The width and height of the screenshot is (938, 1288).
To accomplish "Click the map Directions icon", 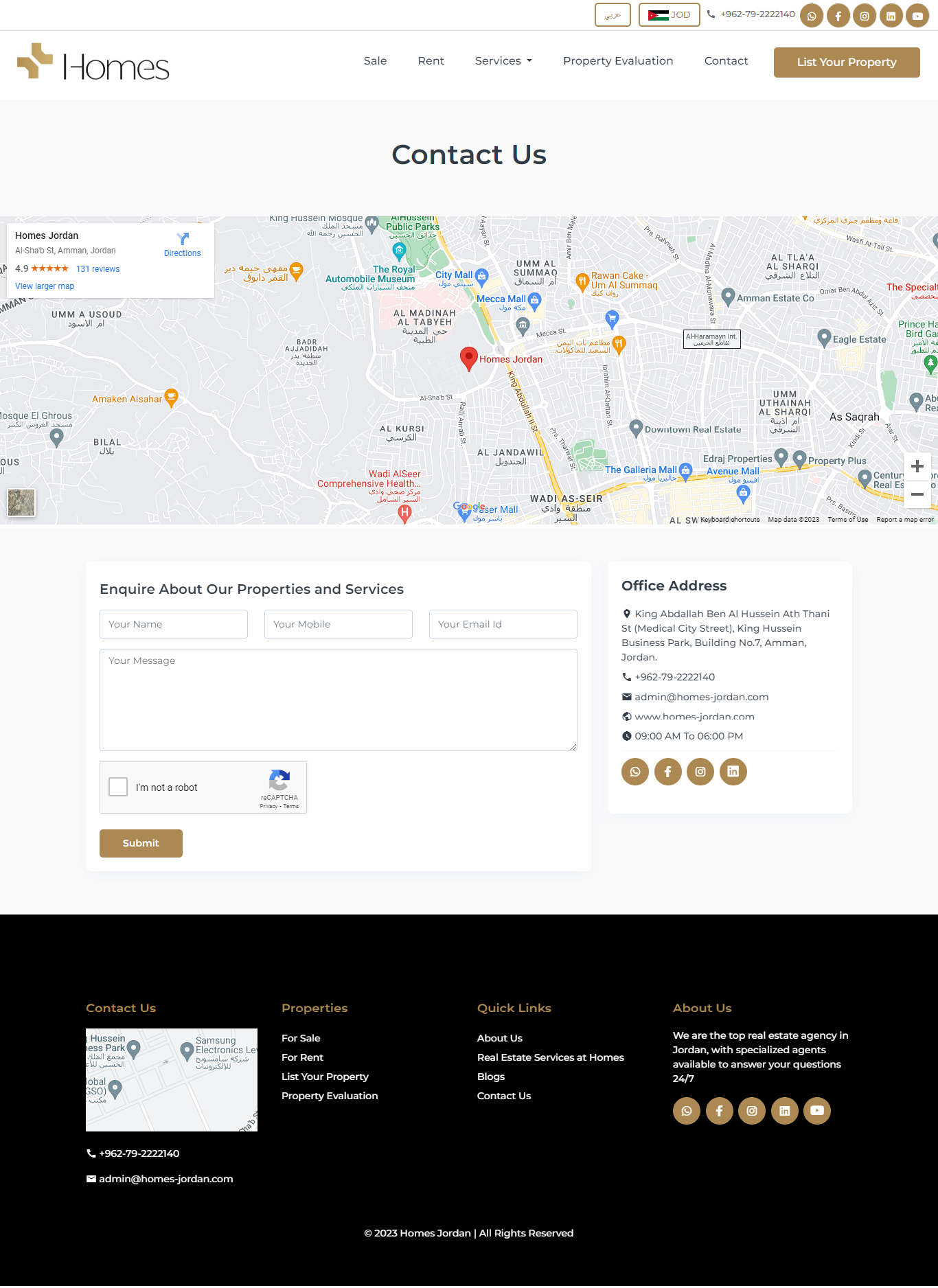I will click(x=183, y=240).
